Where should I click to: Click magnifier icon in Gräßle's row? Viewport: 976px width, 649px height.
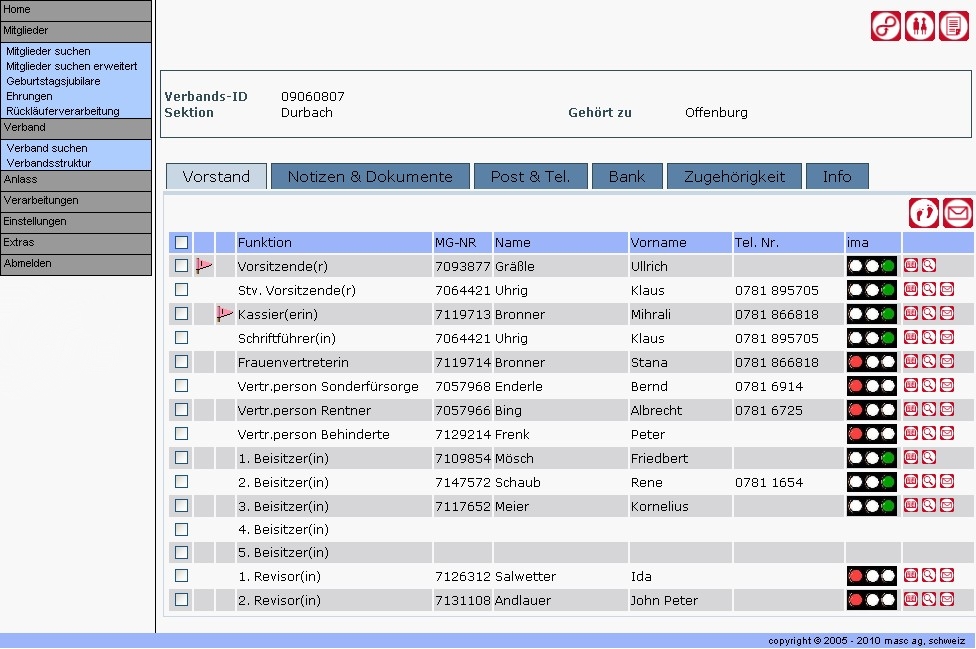(929, 266)
